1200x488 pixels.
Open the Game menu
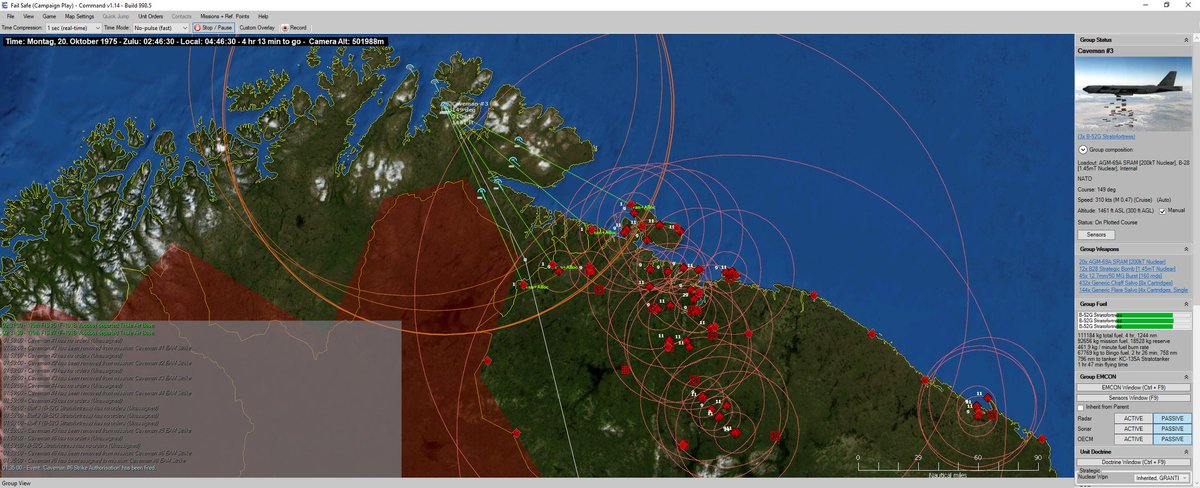49,17
